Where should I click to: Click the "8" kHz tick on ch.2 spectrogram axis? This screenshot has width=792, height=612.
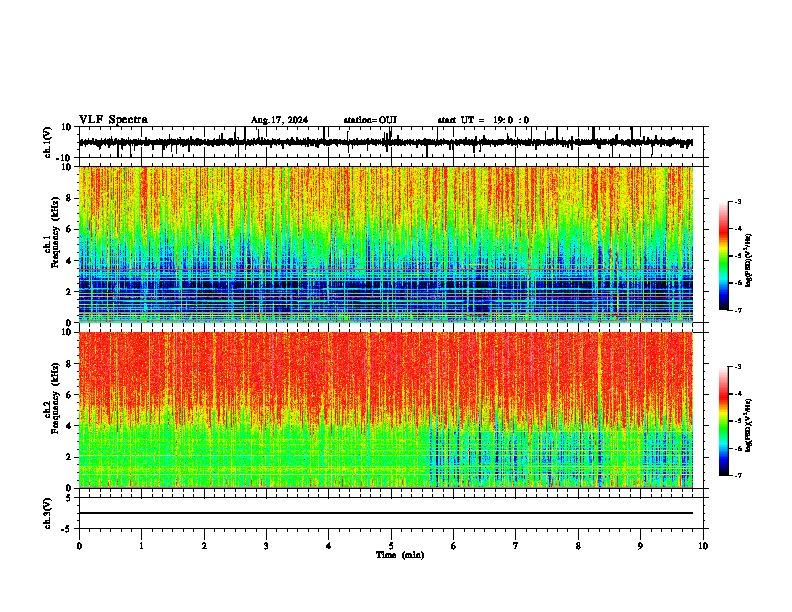69,363
